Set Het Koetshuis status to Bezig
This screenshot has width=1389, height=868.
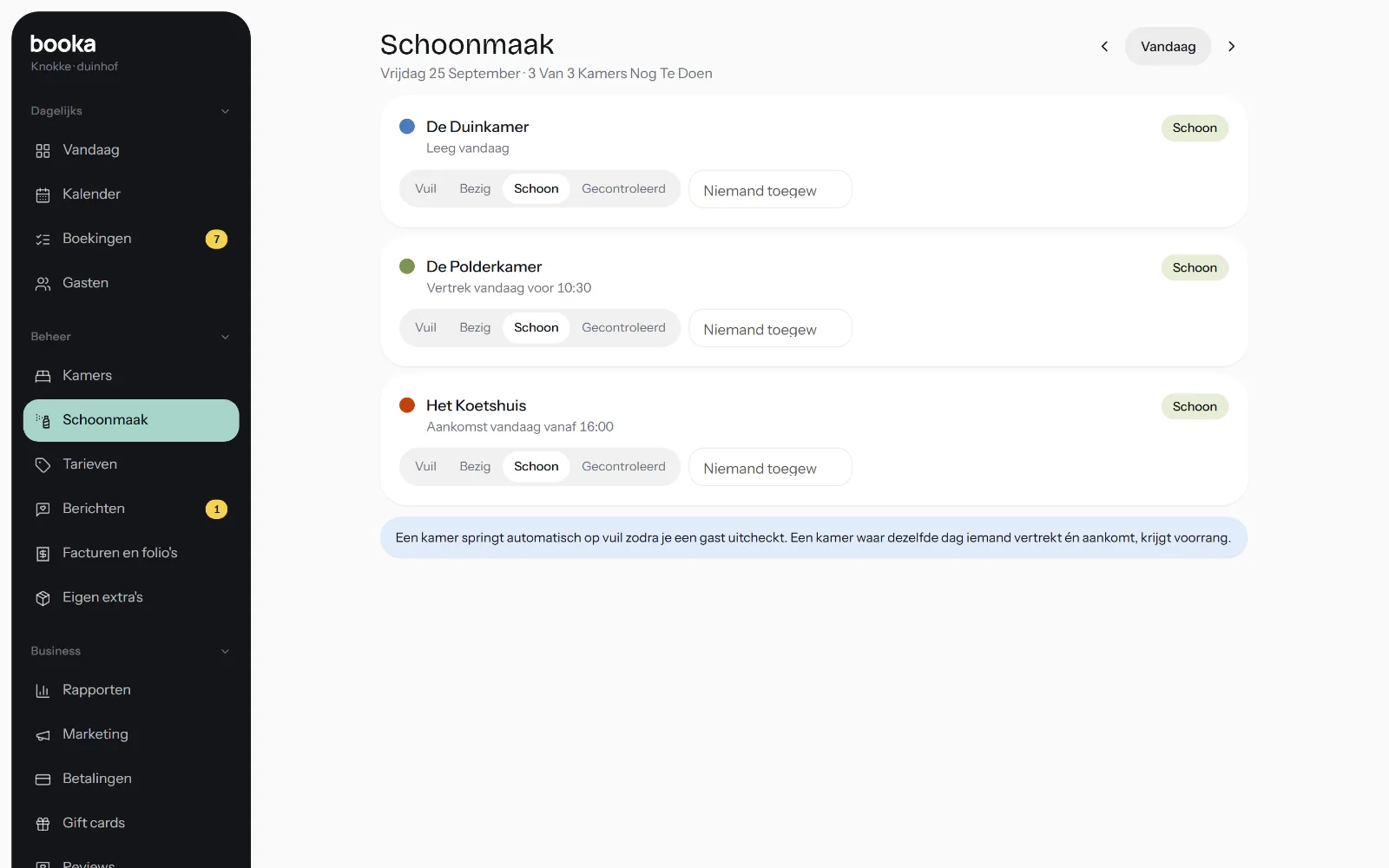click(475, 466)
